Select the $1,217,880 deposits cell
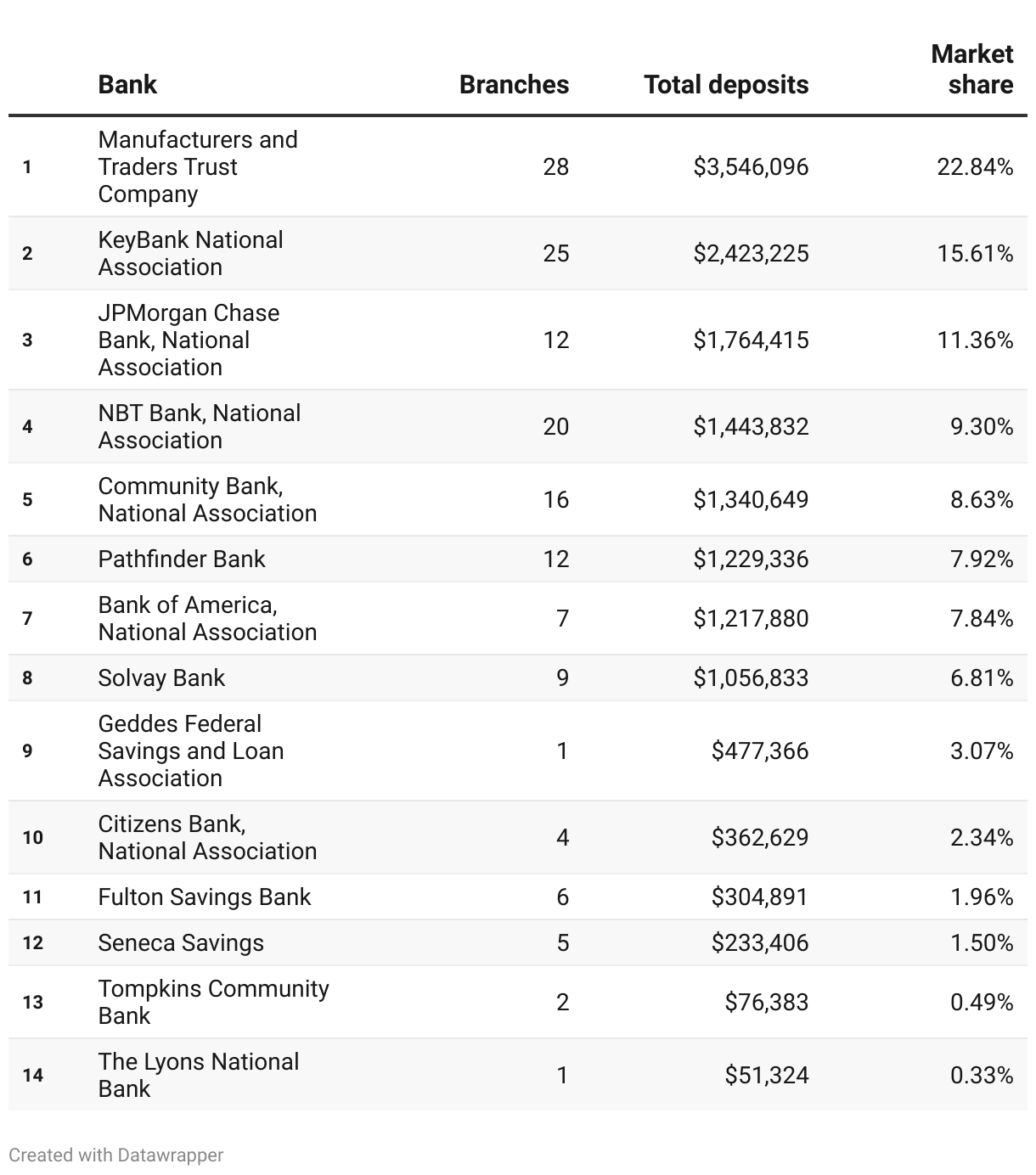 pos(751,619)
